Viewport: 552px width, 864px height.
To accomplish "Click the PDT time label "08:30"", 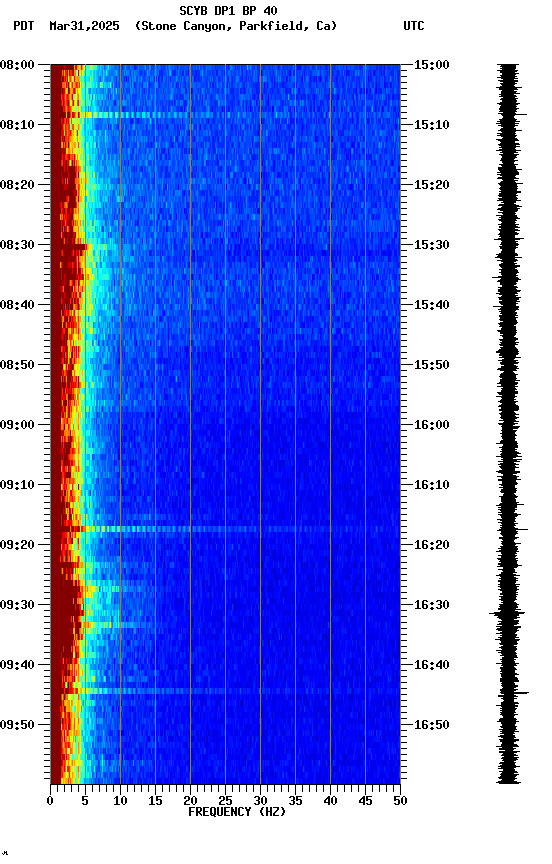I will 17,245.
